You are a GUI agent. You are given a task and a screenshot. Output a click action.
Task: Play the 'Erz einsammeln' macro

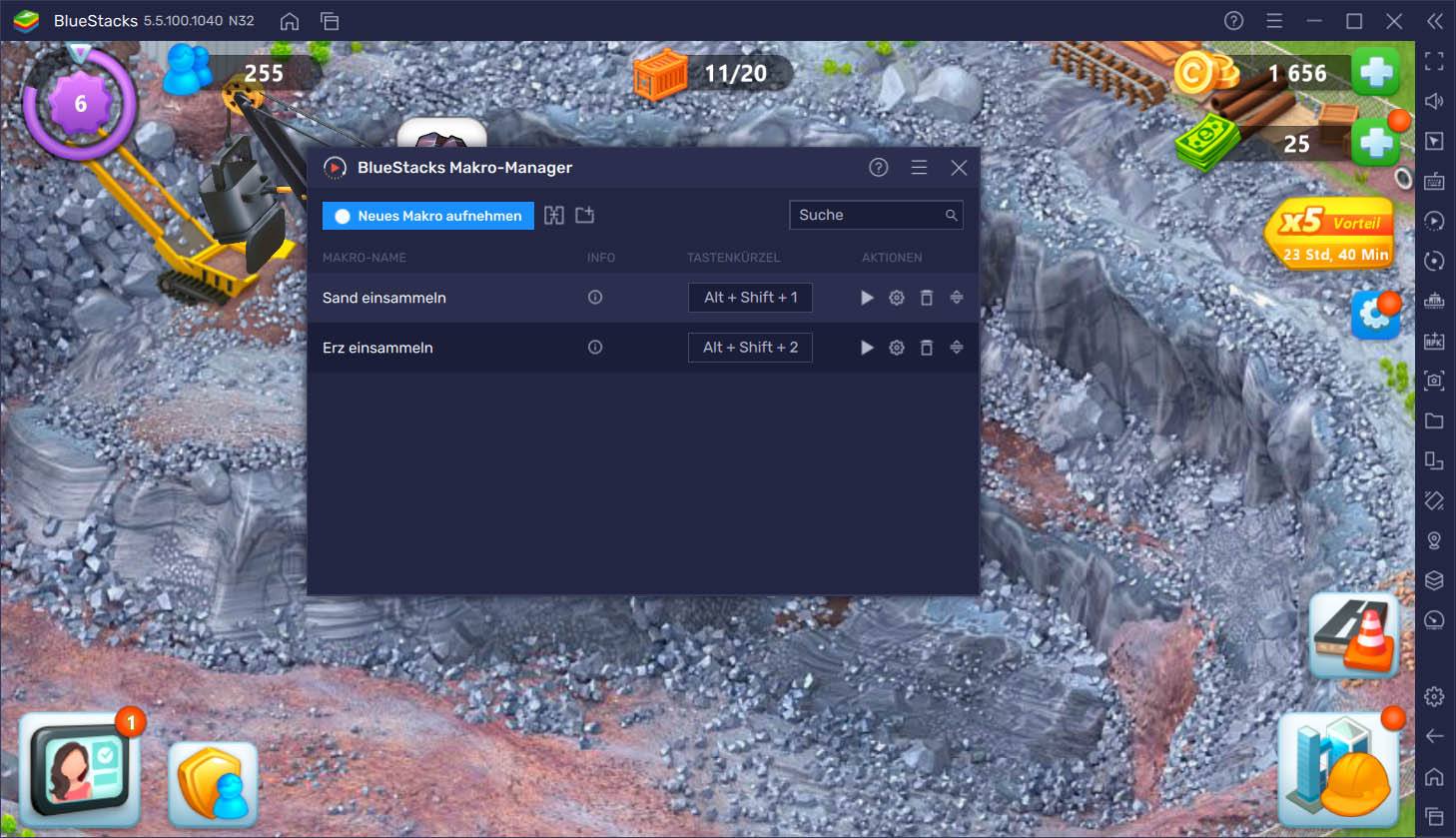867,348
